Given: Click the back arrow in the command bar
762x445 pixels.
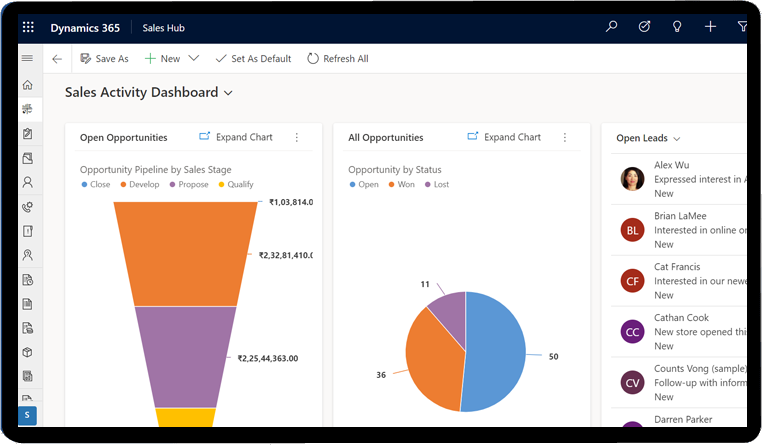Looking at the screenshot, I should pos(57,59).
